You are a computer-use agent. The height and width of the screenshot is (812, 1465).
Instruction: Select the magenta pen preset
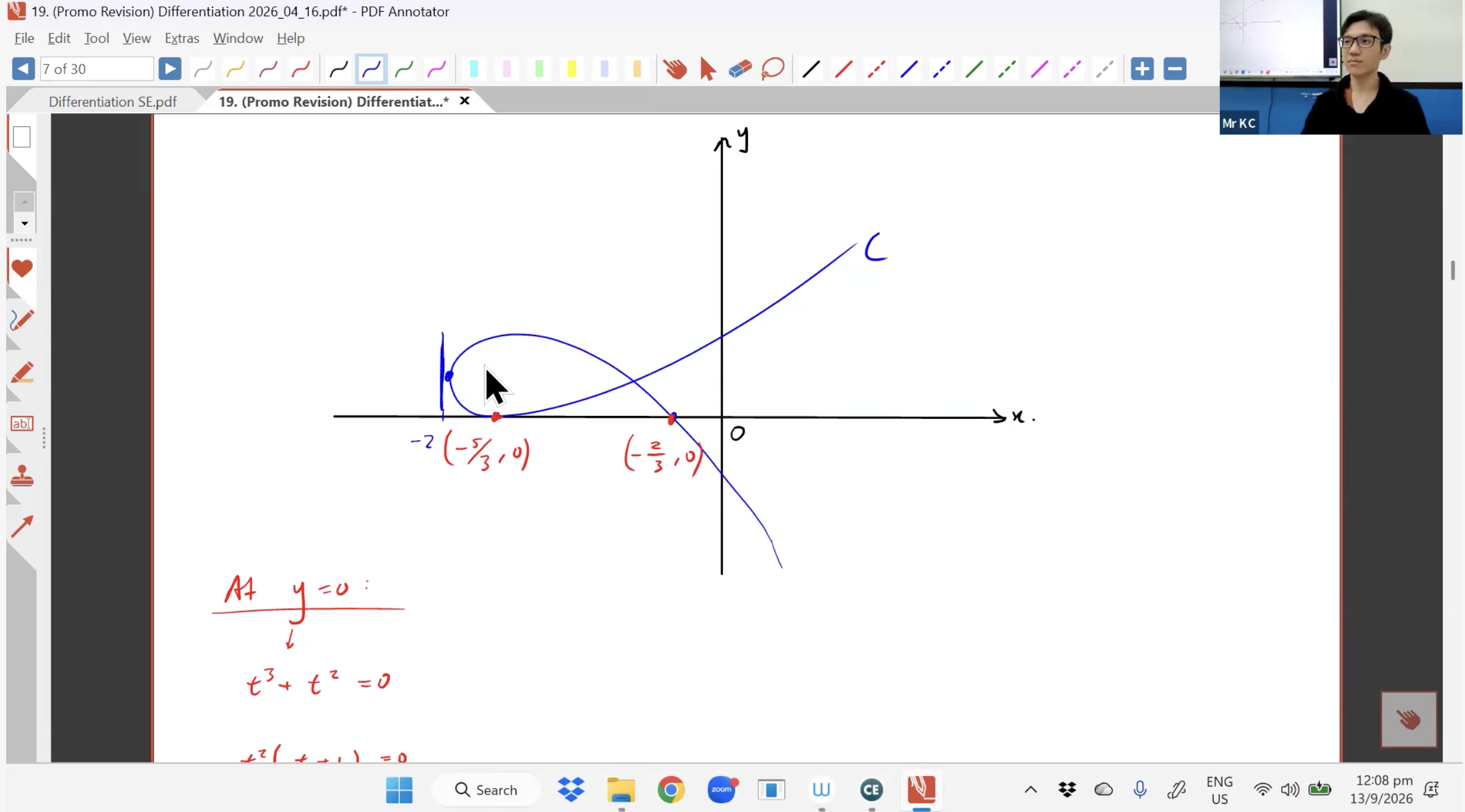[437, 69]
